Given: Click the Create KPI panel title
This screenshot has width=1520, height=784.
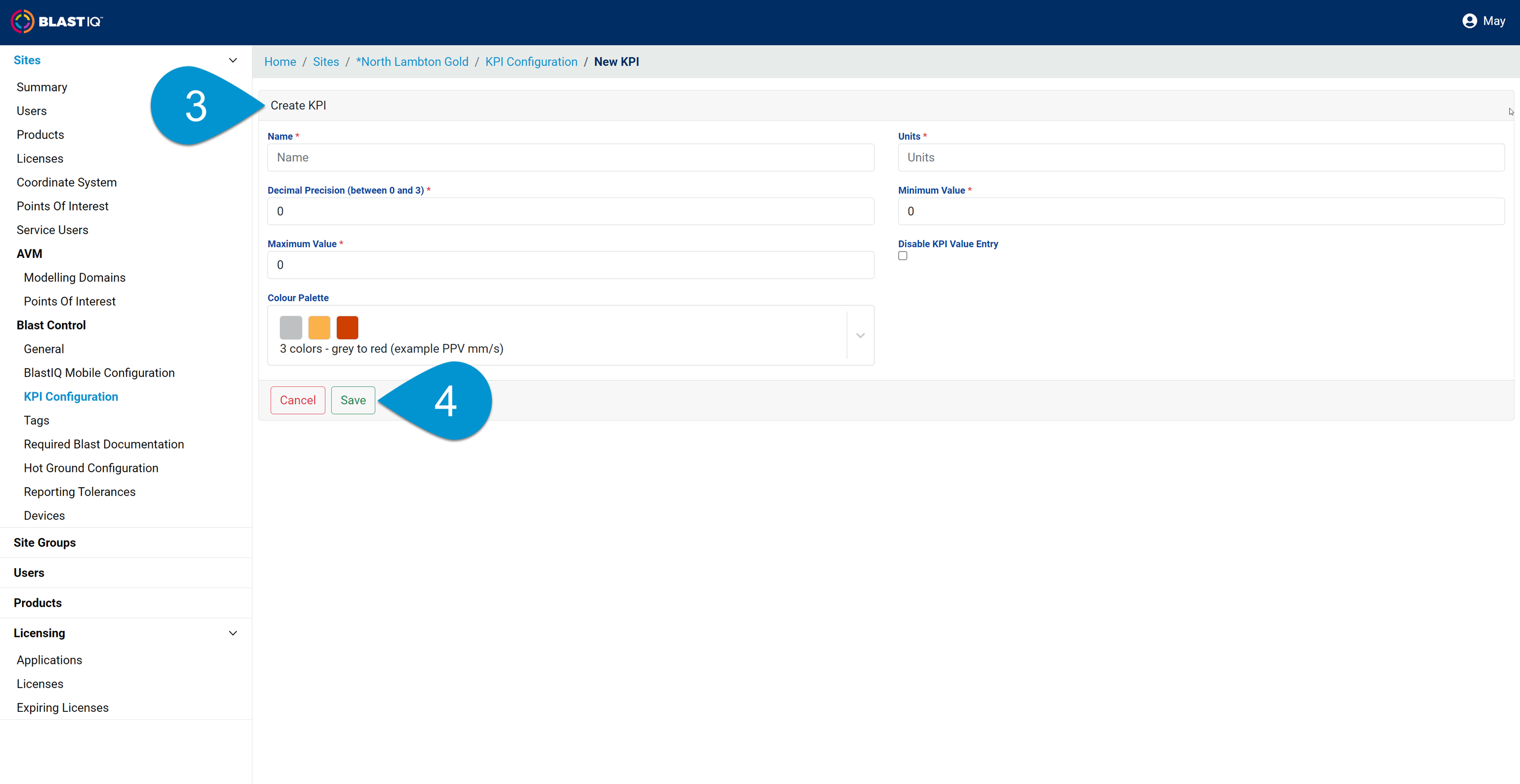Looking at the screenshot, I should [x=298, y=106].
